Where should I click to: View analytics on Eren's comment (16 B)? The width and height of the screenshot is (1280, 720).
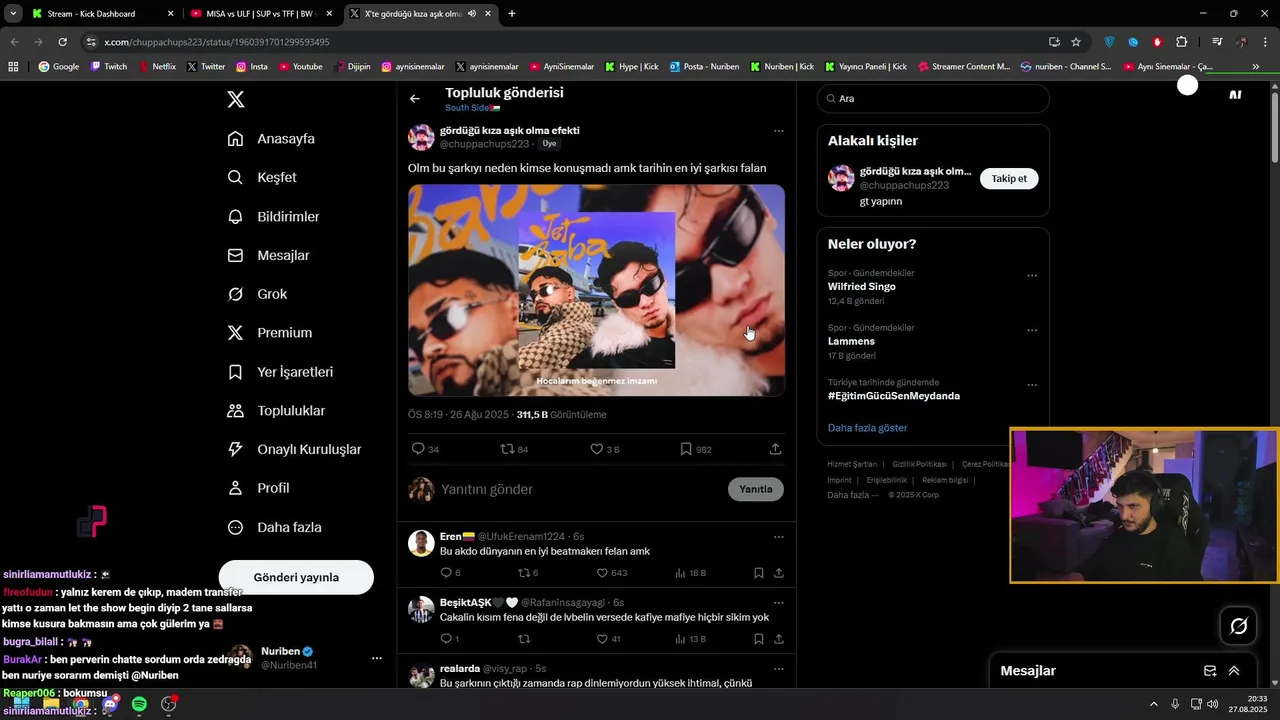691,573
